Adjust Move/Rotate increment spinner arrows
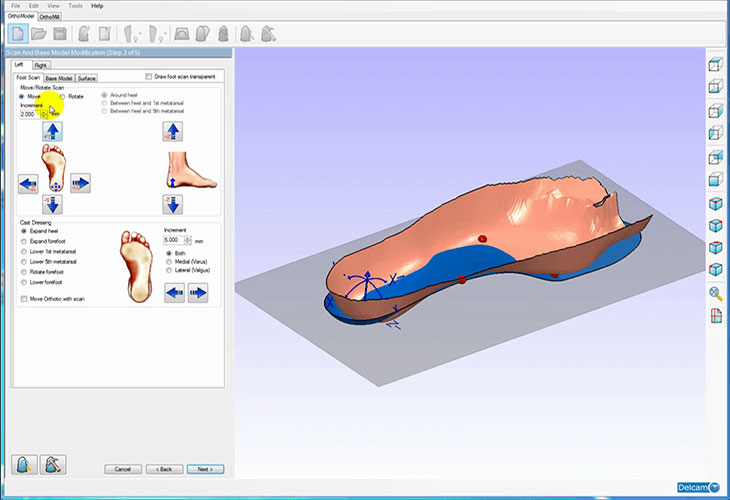This screenshot has height=500, width=730. point(43,114)
